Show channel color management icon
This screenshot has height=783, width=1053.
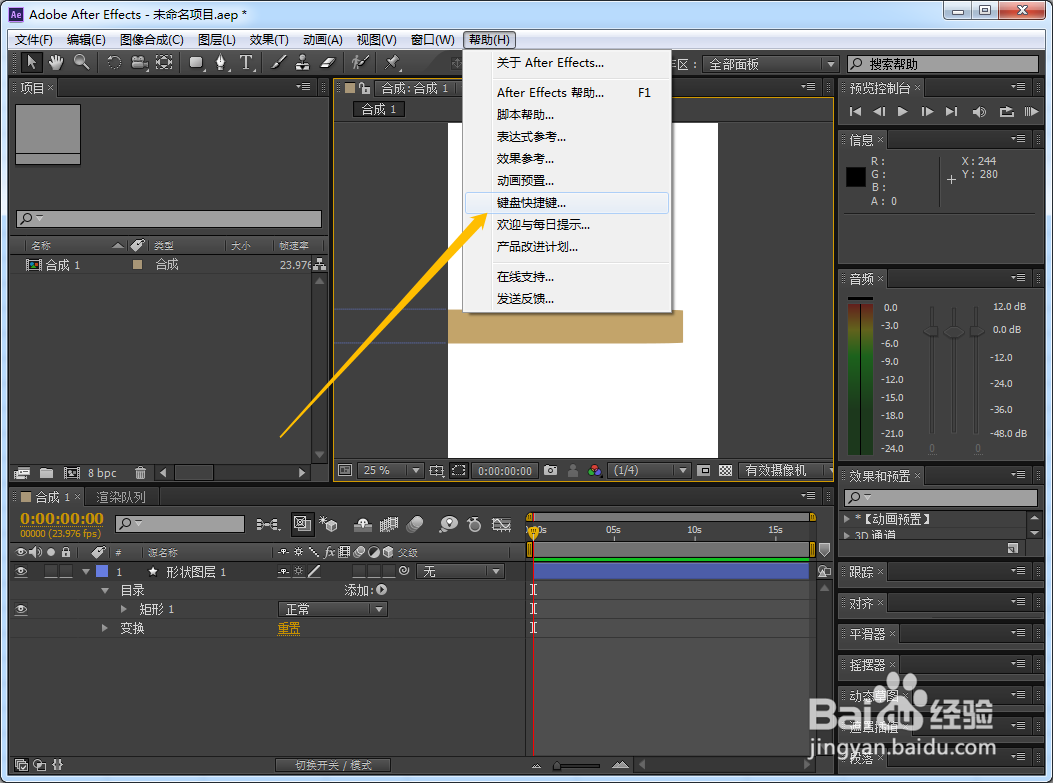(594, 471)
